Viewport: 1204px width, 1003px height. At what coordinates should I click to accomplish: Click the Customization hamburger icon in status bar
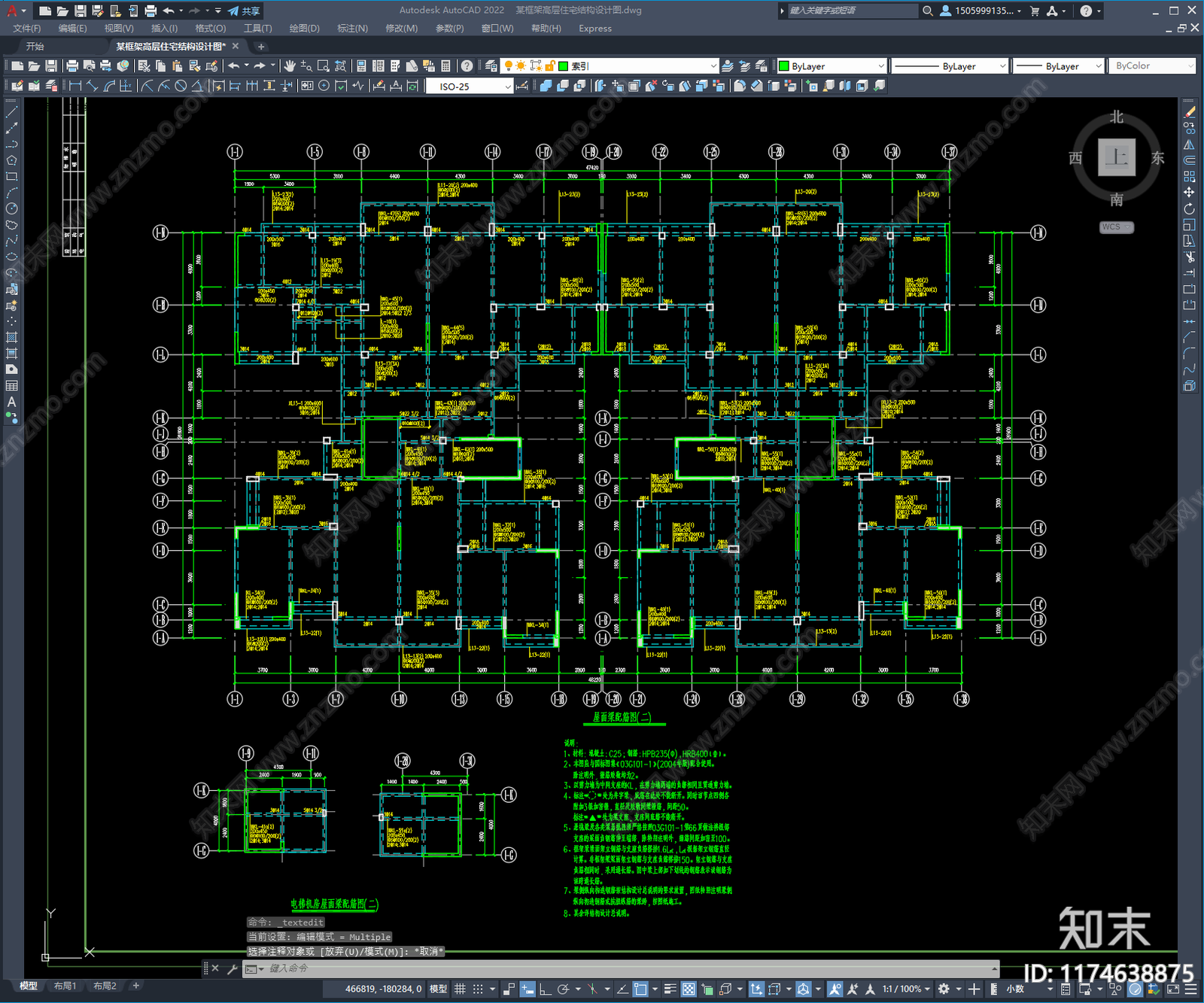[1190, 989]
